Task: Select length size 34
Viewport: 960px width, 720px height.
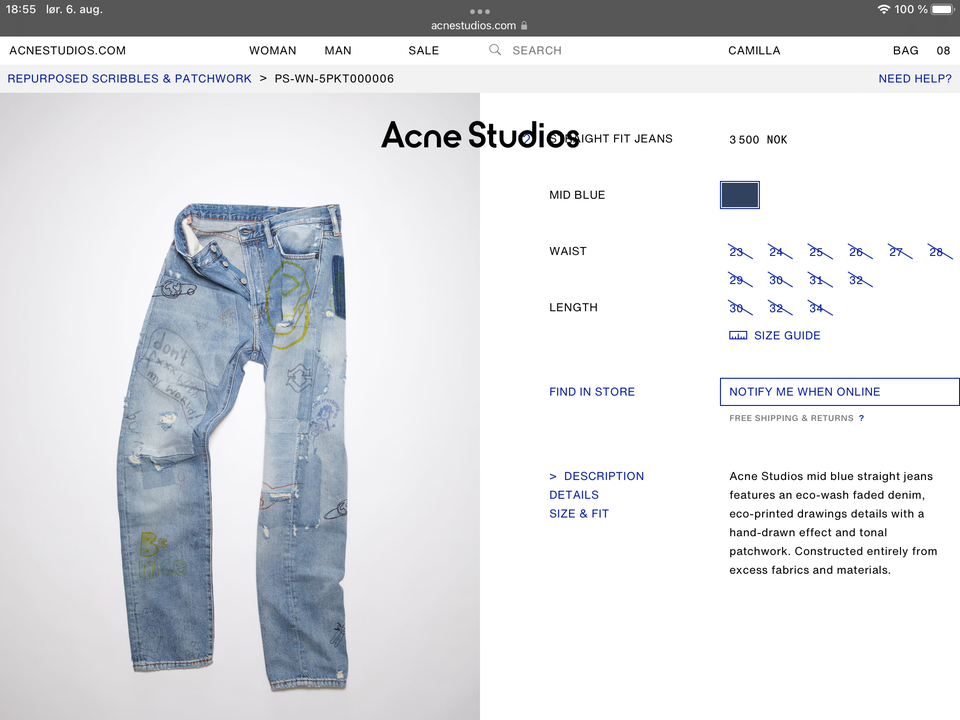Action: (x=820, y=308)
